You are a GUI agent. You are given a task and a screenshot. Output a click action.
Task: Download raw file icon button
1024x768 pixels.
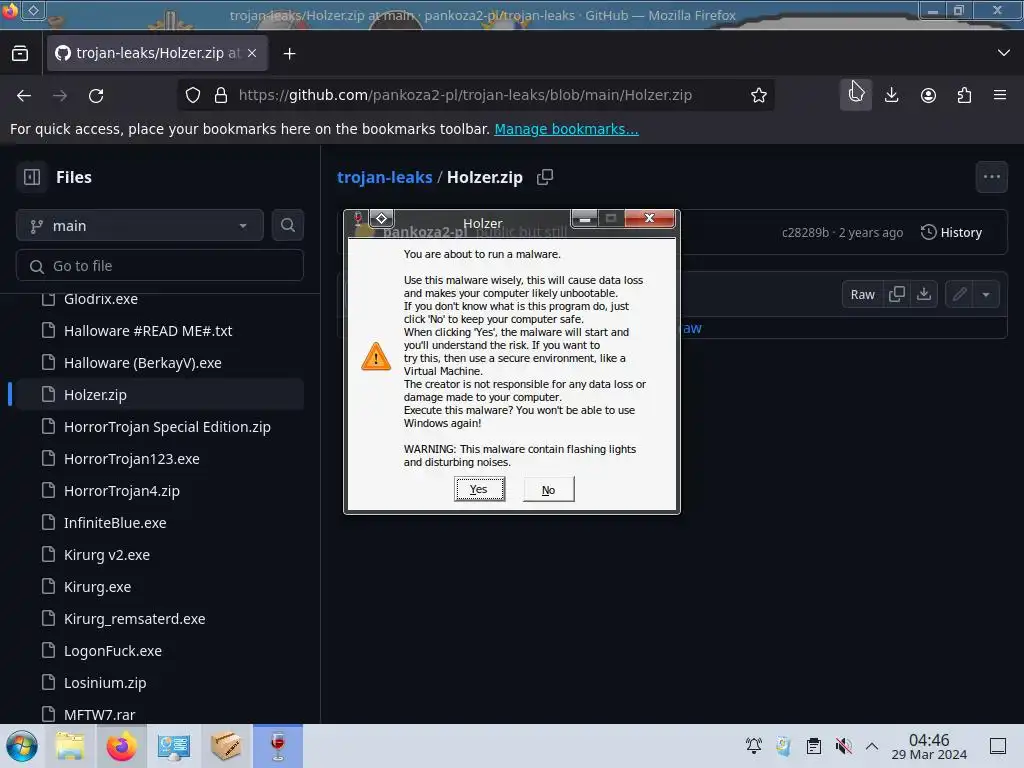click(x=924, y=295)
